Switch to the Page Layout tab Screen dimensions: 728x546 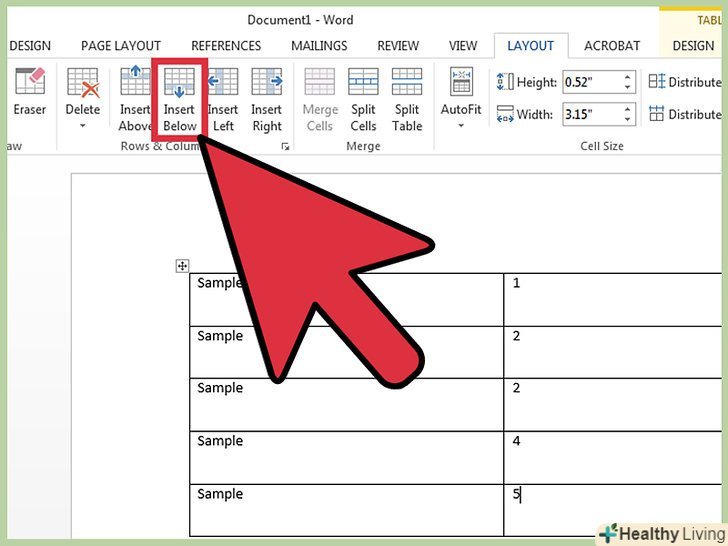click(121, 46)
